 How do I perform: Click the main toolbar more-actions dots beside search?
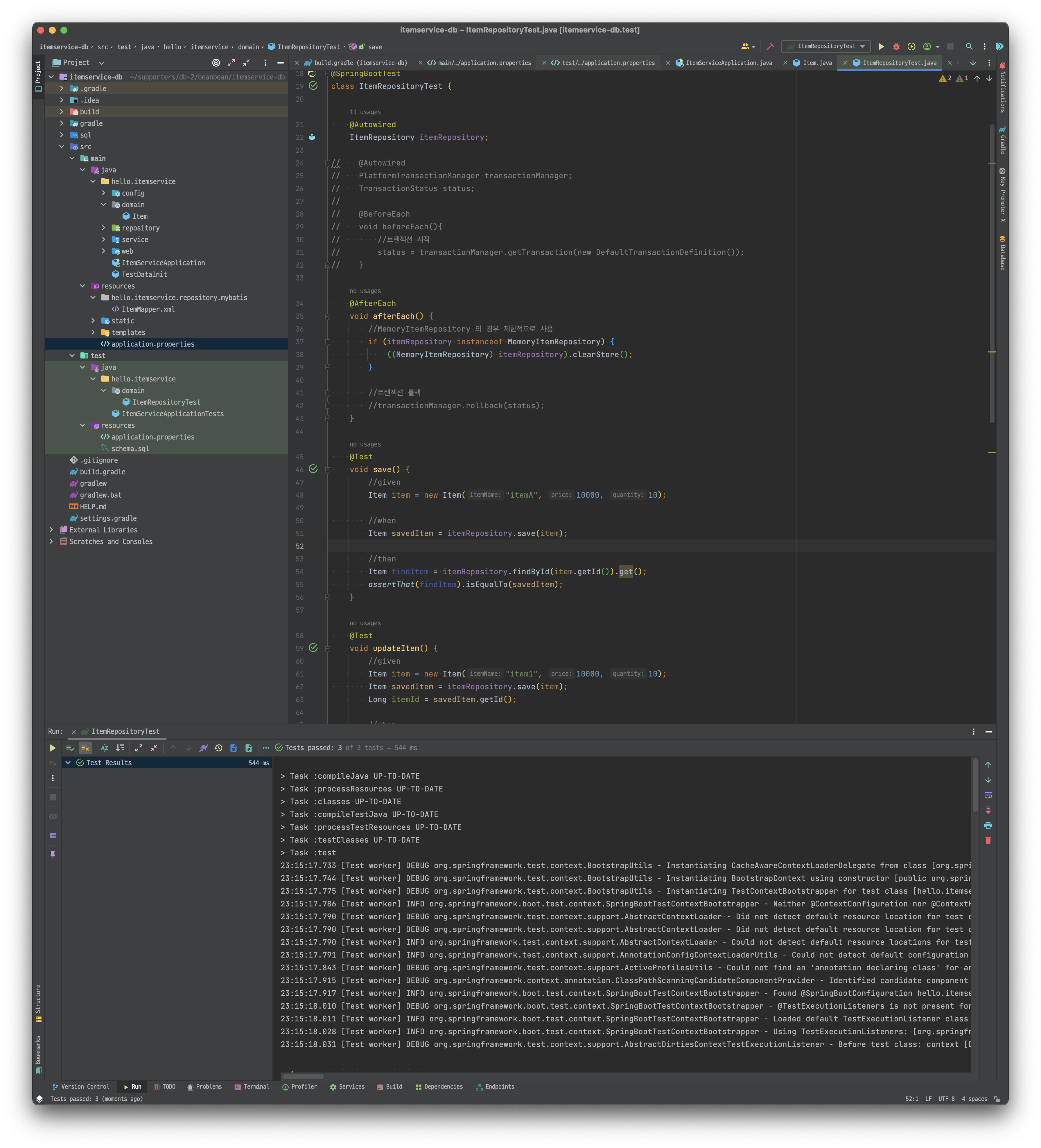(984, 47)
